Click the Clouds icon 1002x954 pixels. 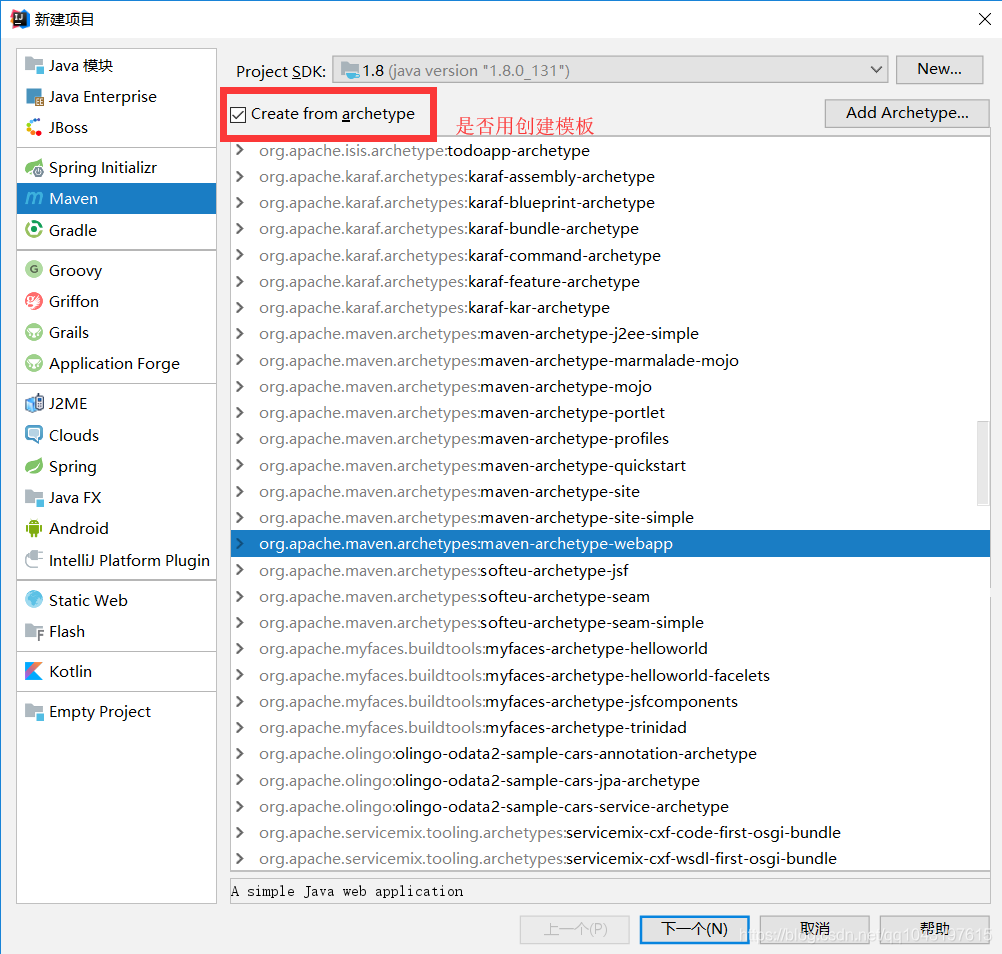coord(34,435)
